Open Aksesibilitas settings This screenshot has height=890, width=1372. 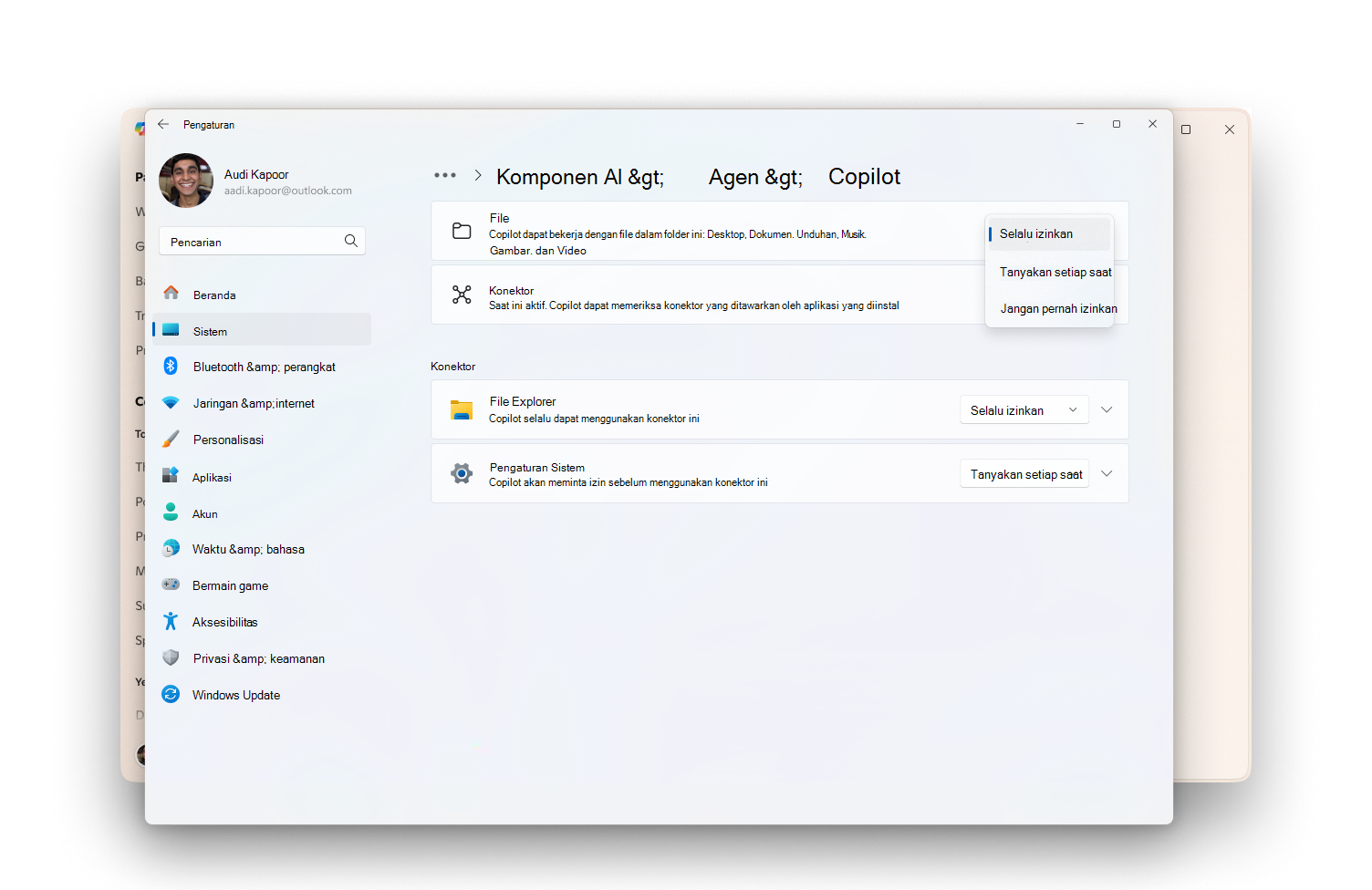262,622
